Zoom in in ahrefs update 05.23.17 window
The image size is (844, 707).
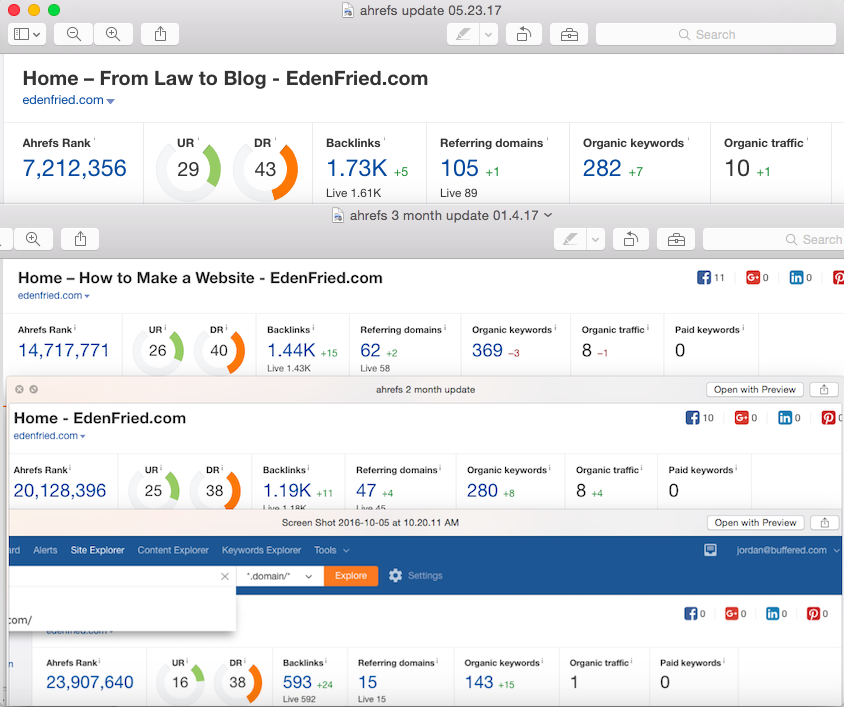pos(113,34)
